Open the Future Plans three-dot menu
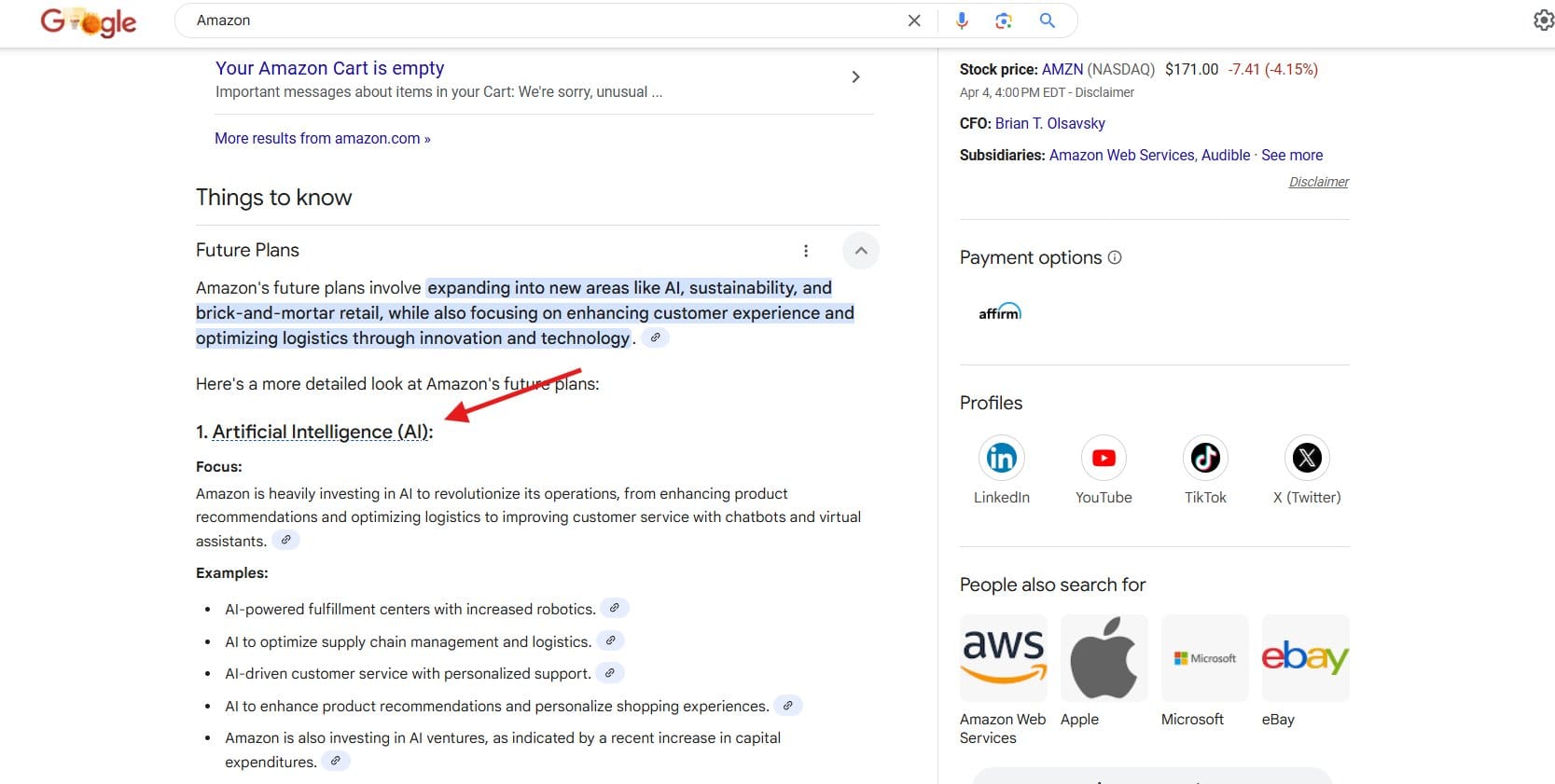 (806, 251)
